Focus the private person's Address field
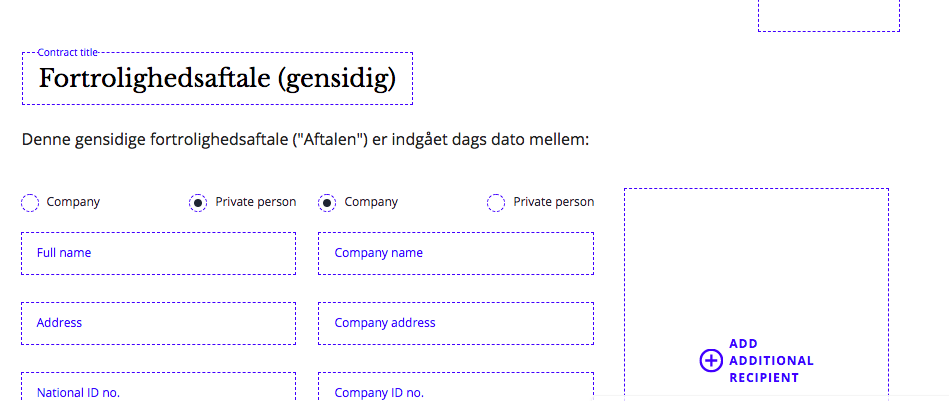The height and width of the screenshot is (401, 949). pos(158,323)
